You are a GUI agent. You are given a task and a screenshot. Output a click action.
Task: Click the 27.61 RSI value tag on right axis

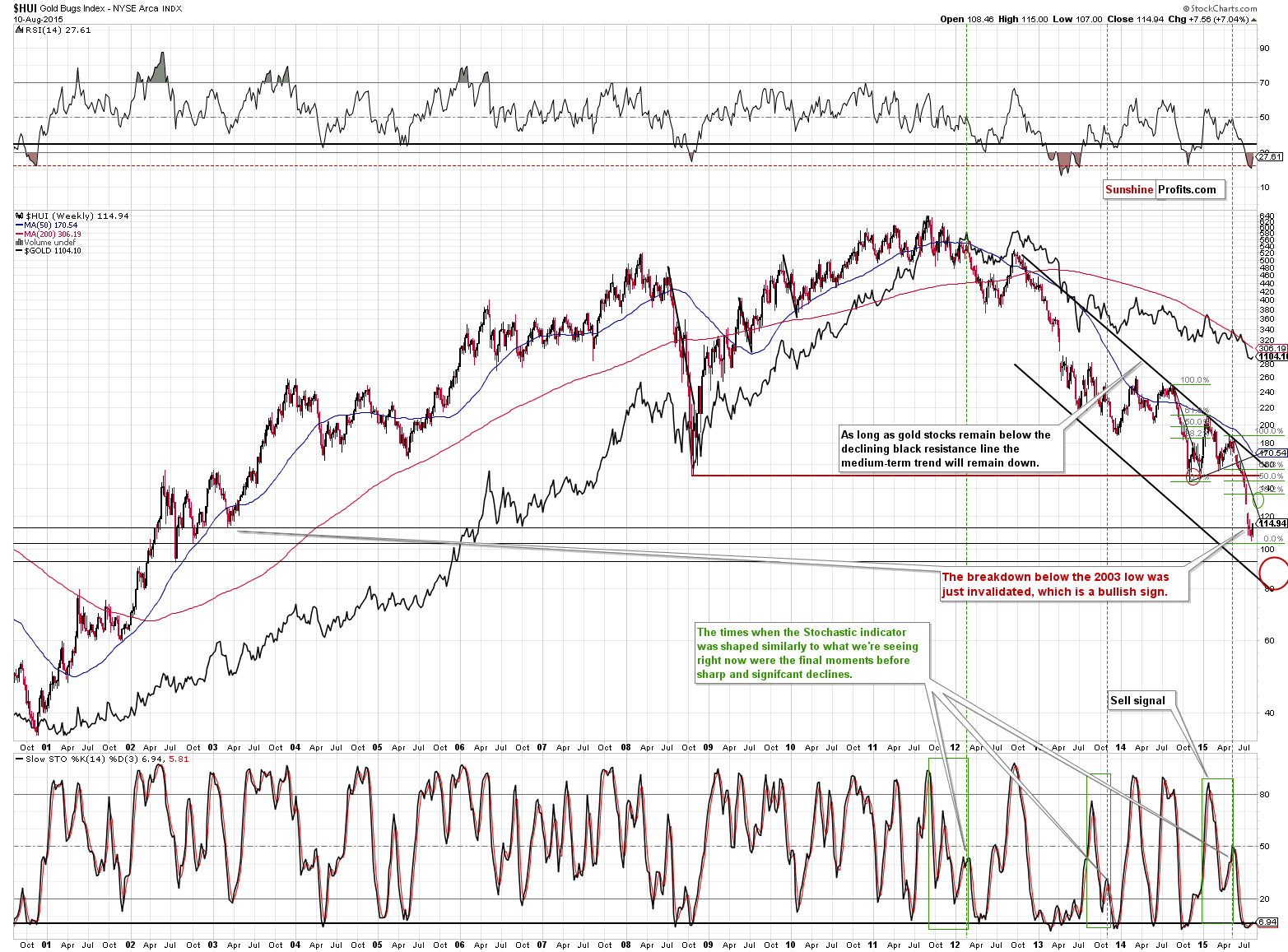(x=1270, y=156)
